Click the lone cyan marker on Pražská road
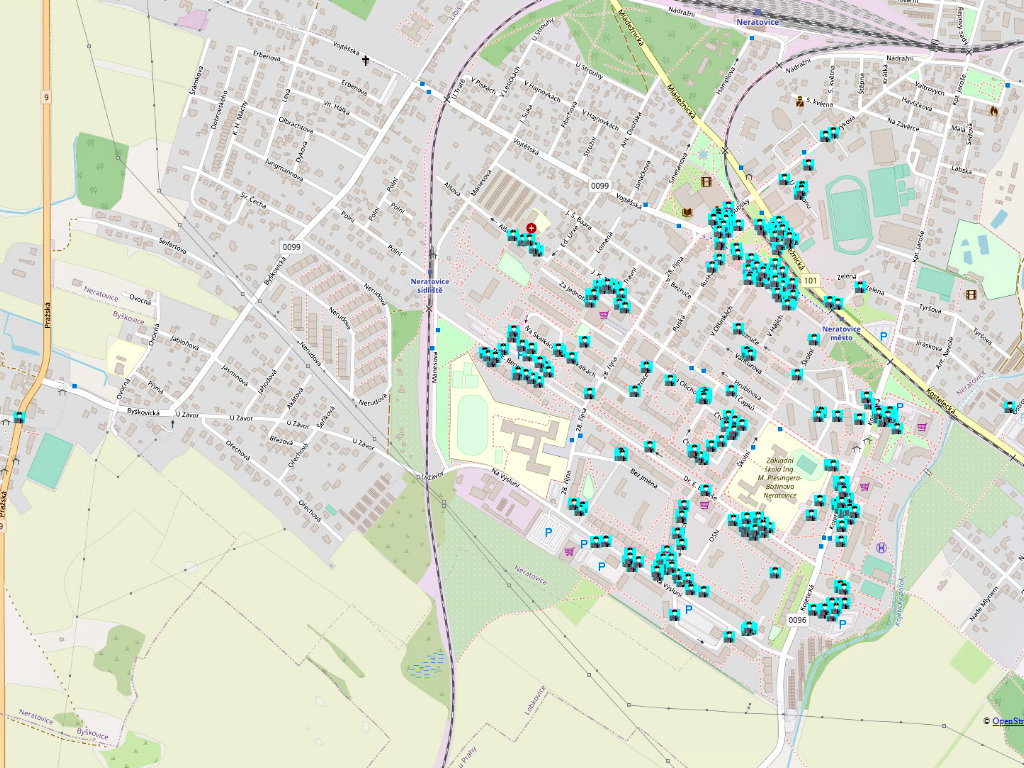This screenshot has height=768, width=1024. 19,417
